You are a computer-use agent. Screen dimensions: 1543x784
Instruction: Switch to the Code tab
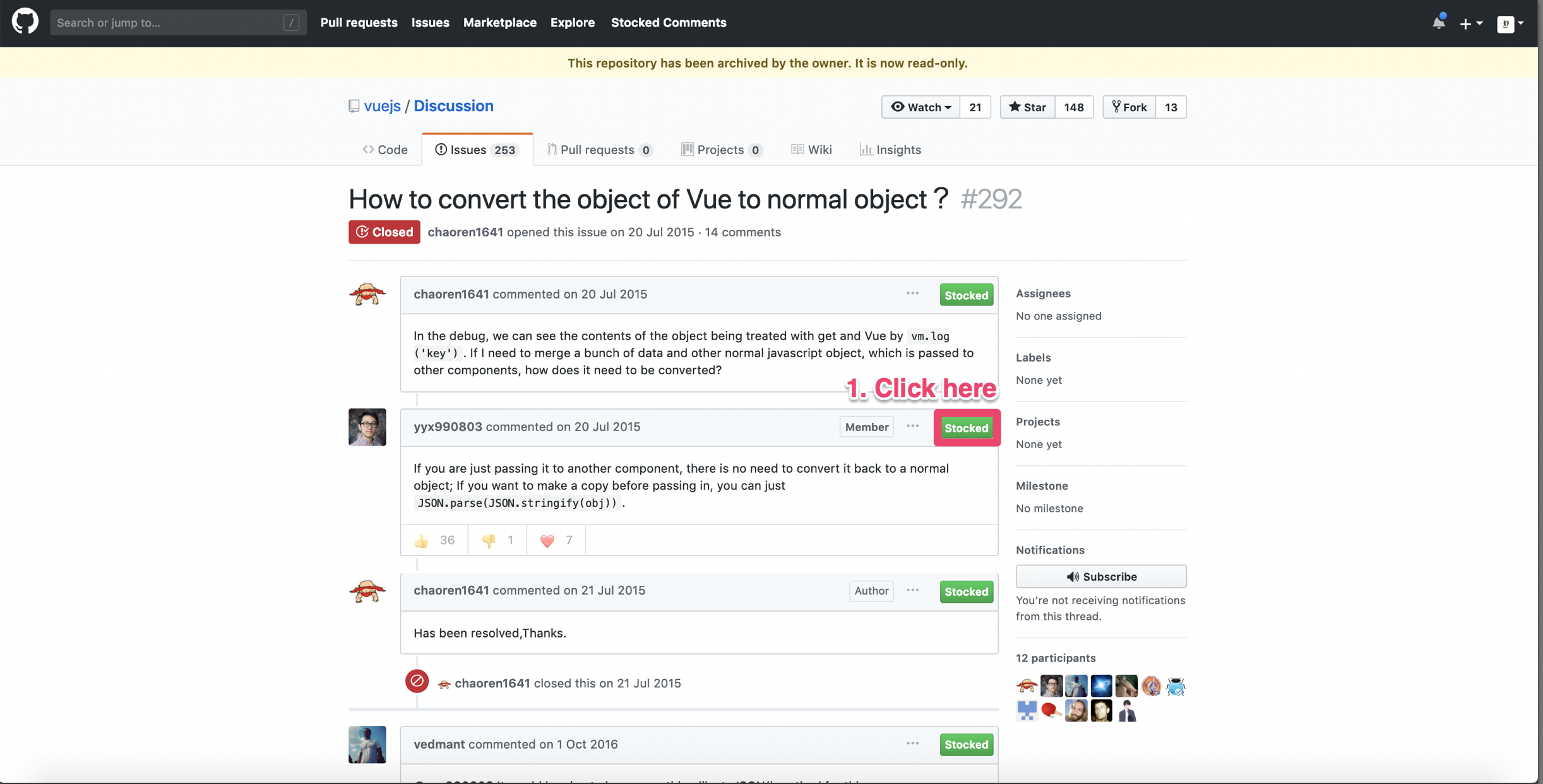385,150
